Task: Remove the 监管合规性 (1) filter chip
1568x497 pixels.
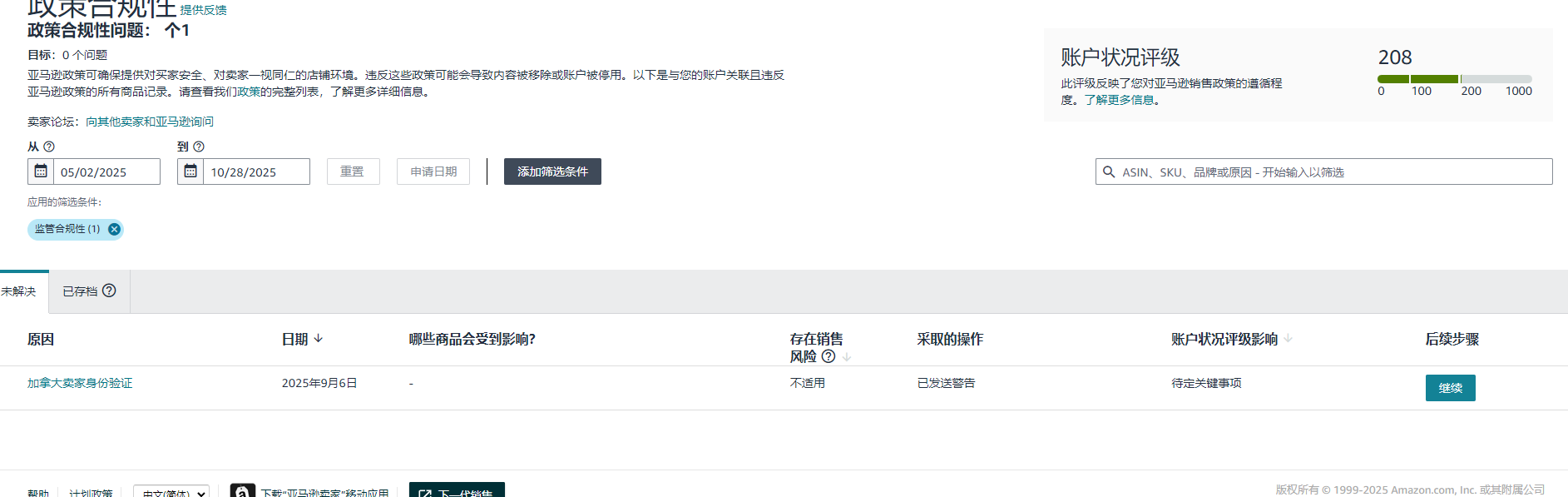Action: coord(114,229)
